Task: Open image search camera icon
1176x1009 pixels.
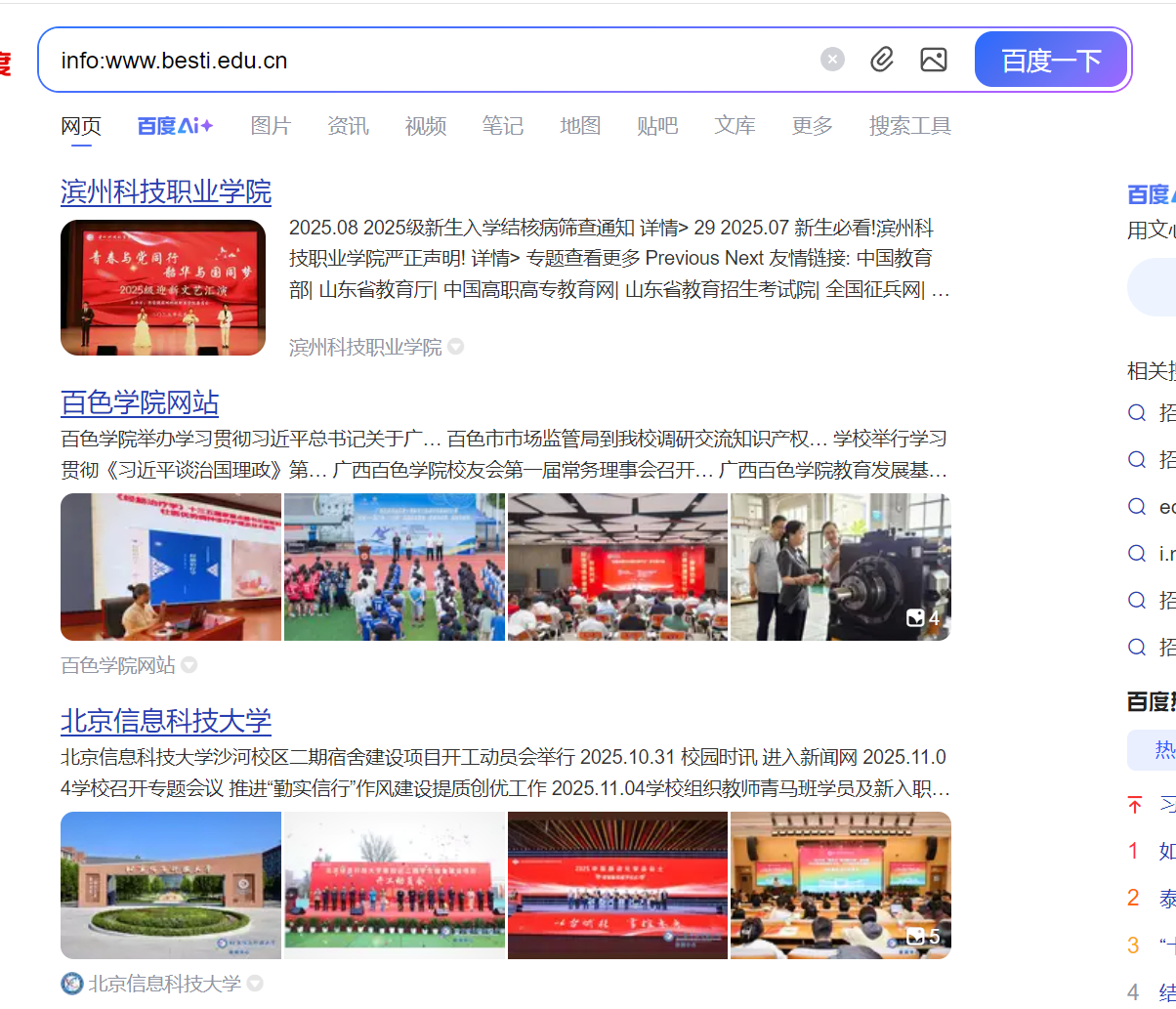Action: (934, 60)
